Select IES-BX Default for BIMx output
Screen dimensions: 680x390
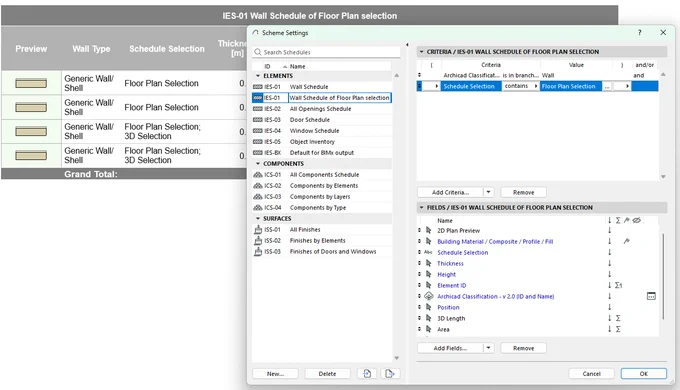pyautogui.click(x=321, y=153)
